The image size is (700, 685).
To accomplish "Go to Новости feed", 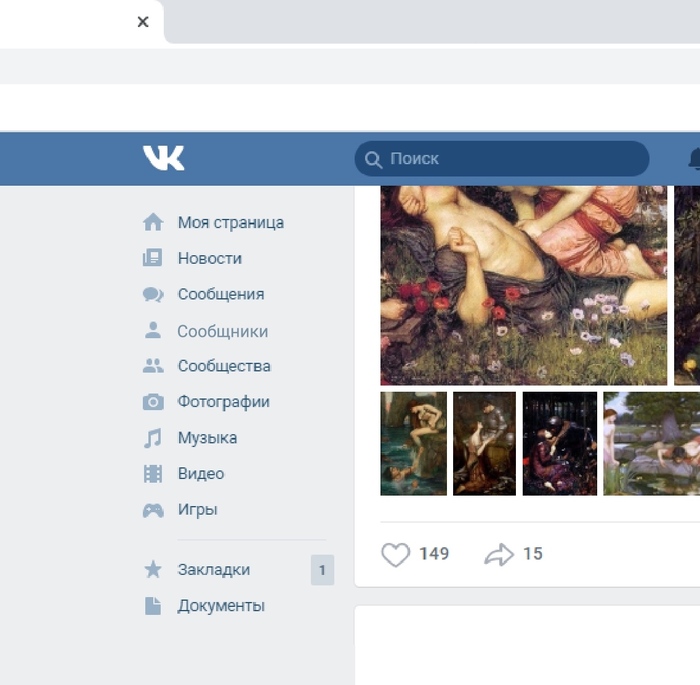I will click(210, 258).
